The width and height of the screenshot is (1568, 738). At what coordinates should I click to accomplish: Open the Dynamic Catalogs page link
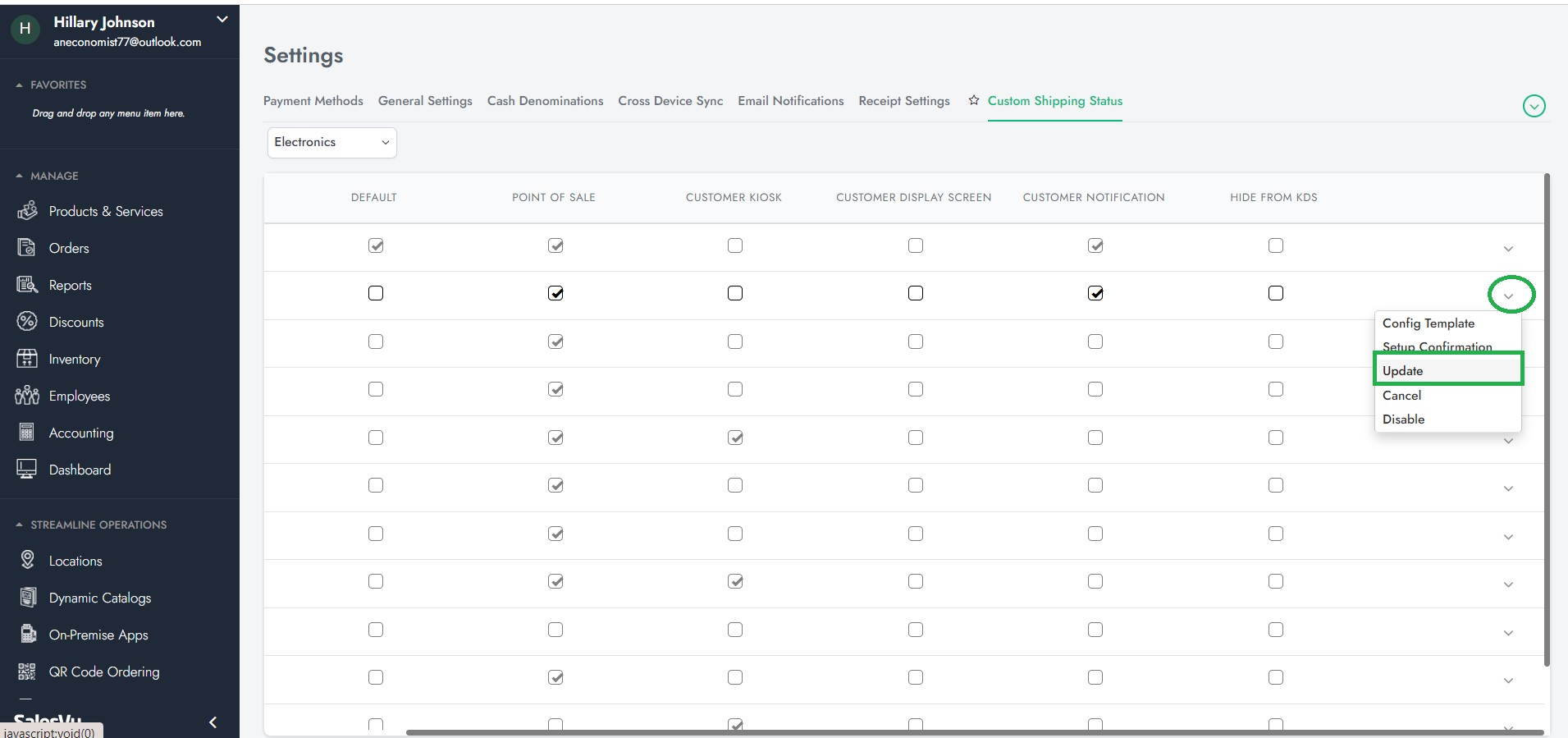tap(99, 598)
